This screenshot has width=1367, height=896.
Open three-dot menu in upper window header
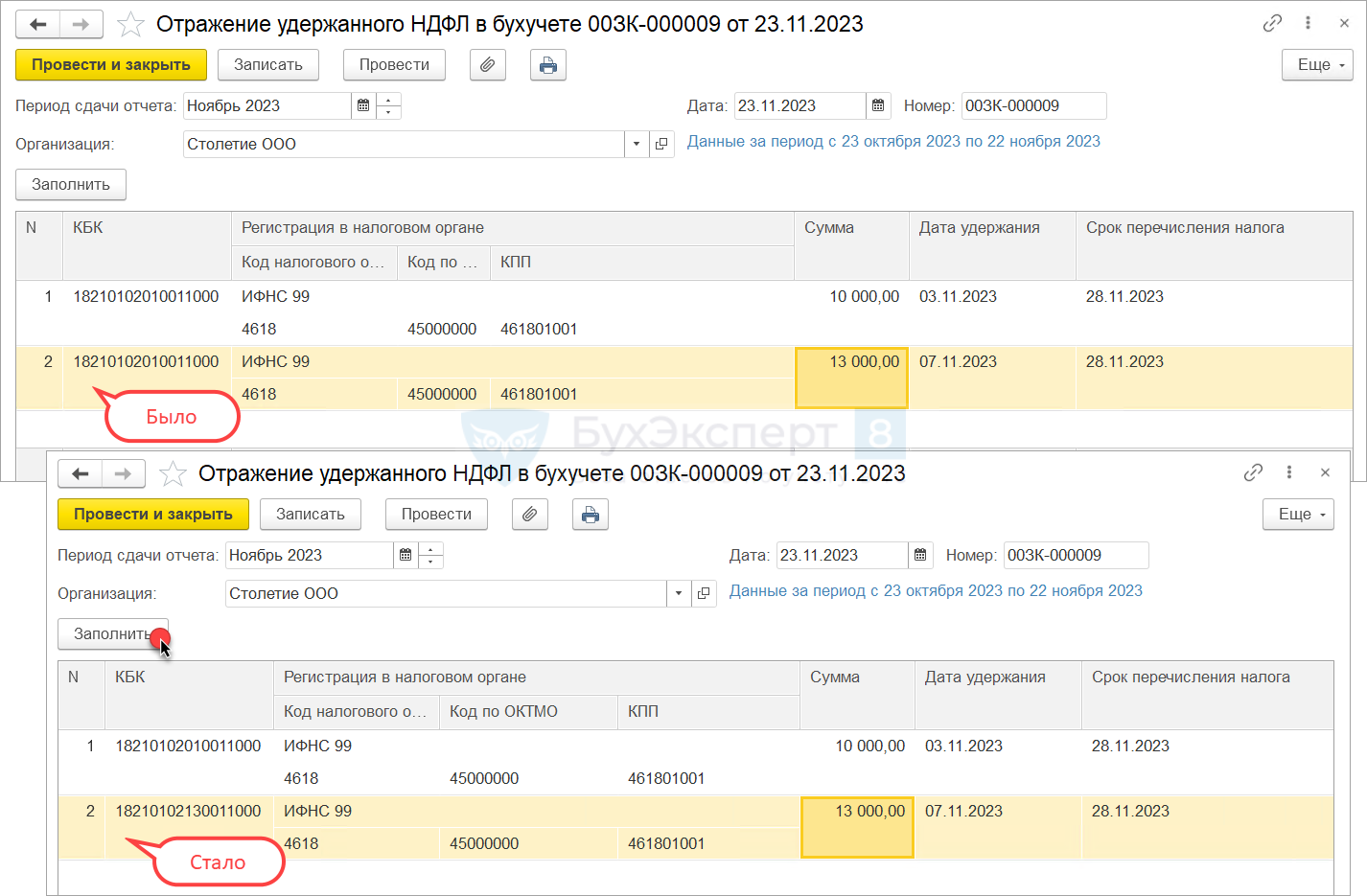(1308, 23)
